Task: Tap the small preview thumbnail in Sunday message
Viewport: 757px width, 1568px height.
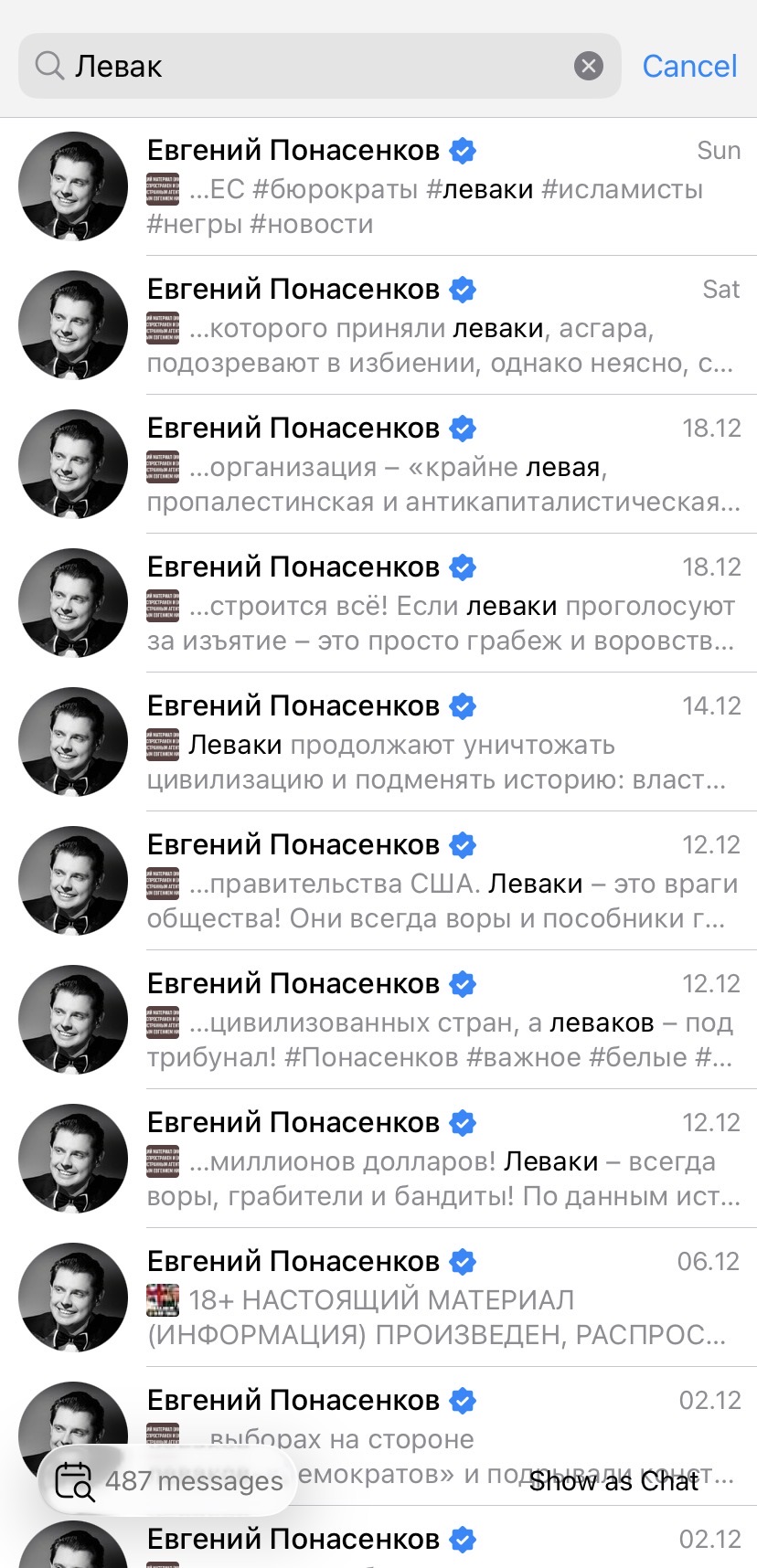Action: click(x=163, y=188)
